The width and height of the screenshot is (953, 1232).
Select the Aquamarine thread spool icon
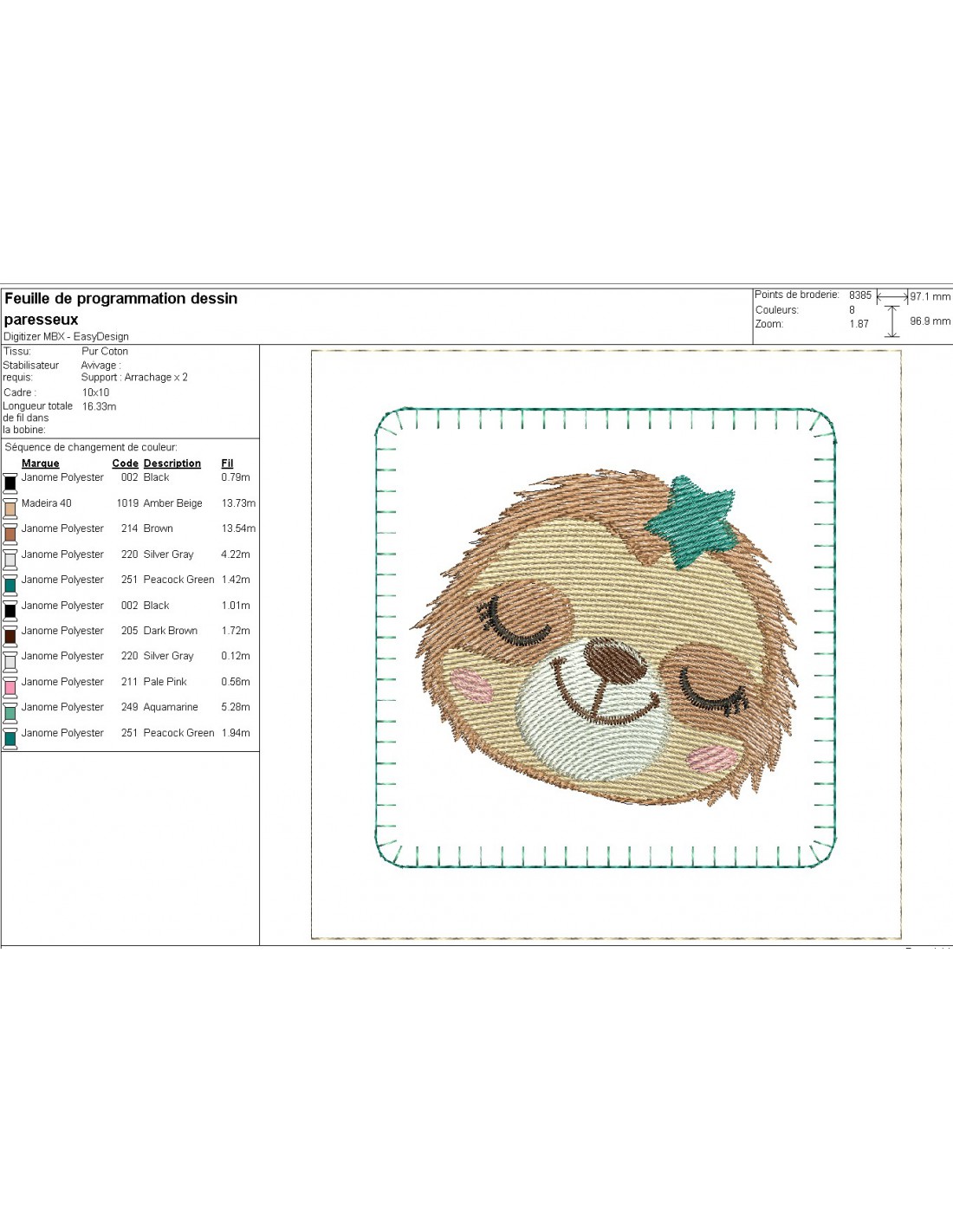[x=10, y=712]
